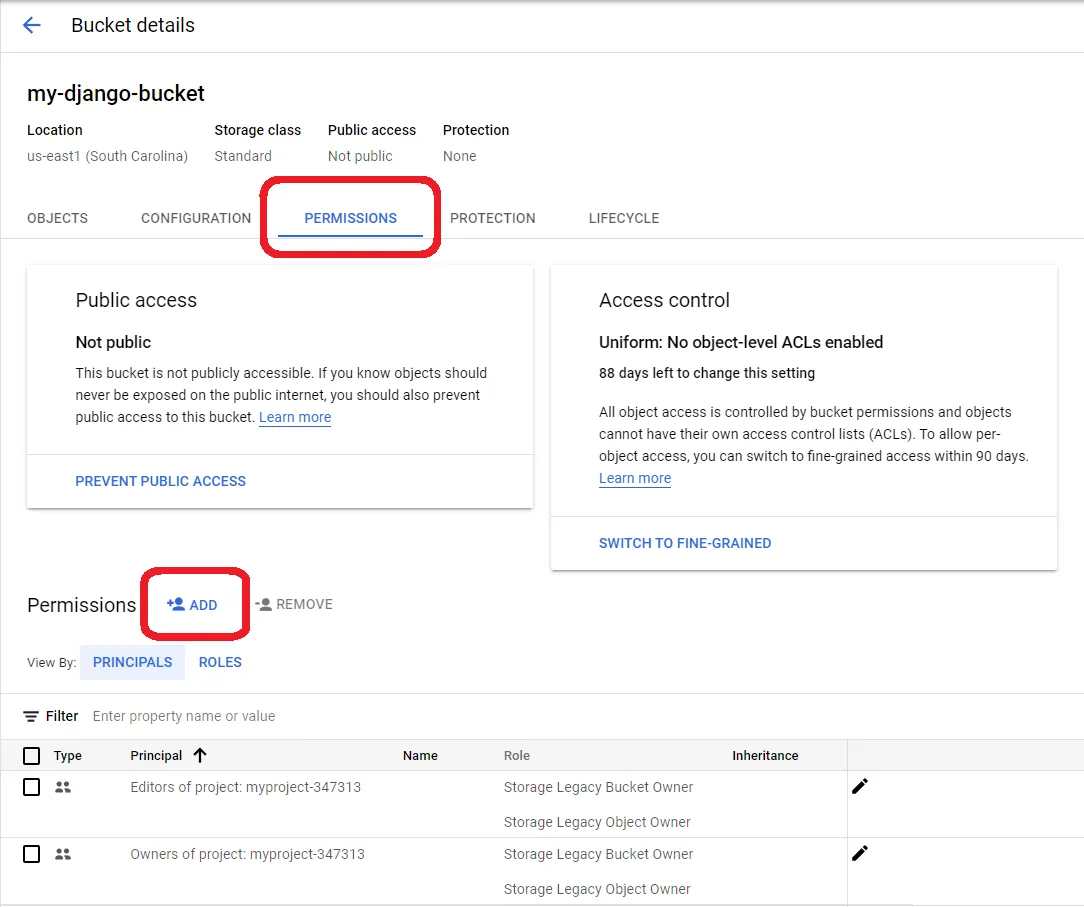Select the Protection tab

493,218
